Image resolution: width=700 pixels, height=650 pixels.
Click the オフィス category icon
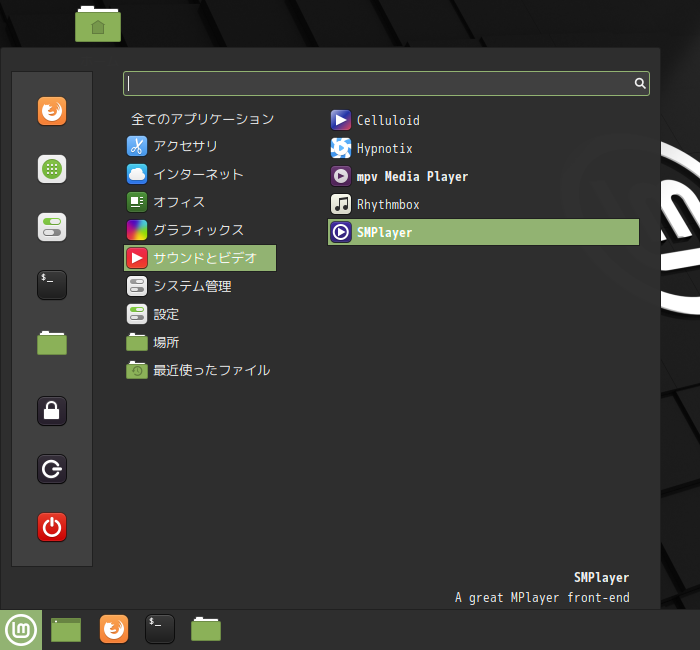[x=137, y=202]
